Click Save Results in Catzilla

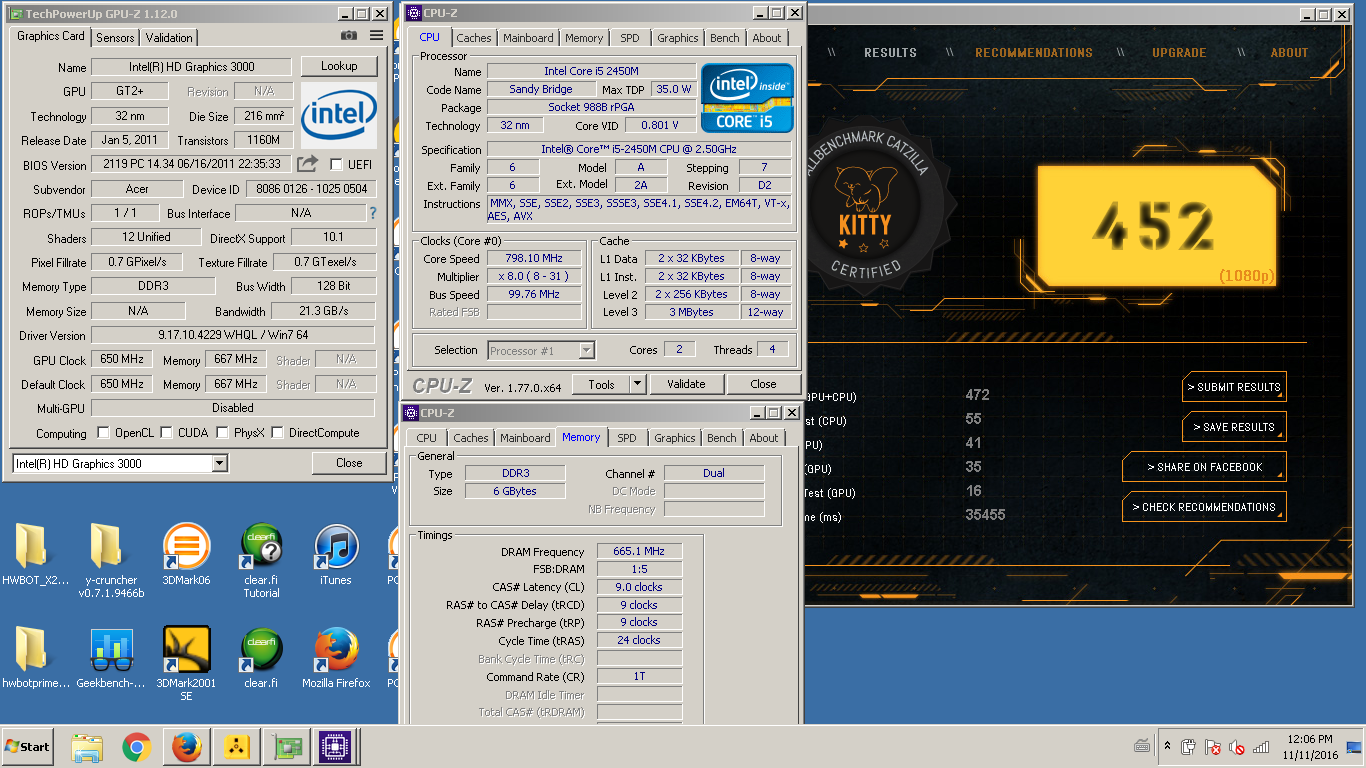click(1233, 427)
